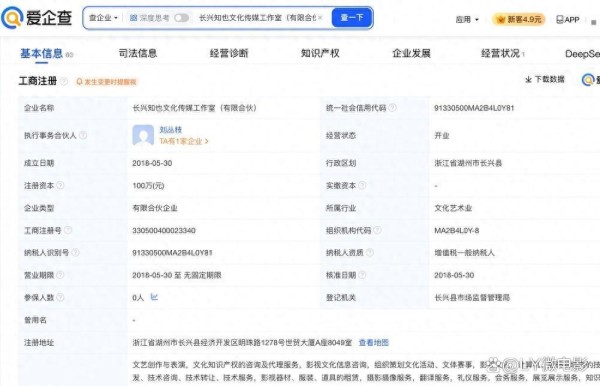The width and height of the screenshot is (600, 386).
Task: Click the 深度思考 icon in search bar
Action: 133,18
